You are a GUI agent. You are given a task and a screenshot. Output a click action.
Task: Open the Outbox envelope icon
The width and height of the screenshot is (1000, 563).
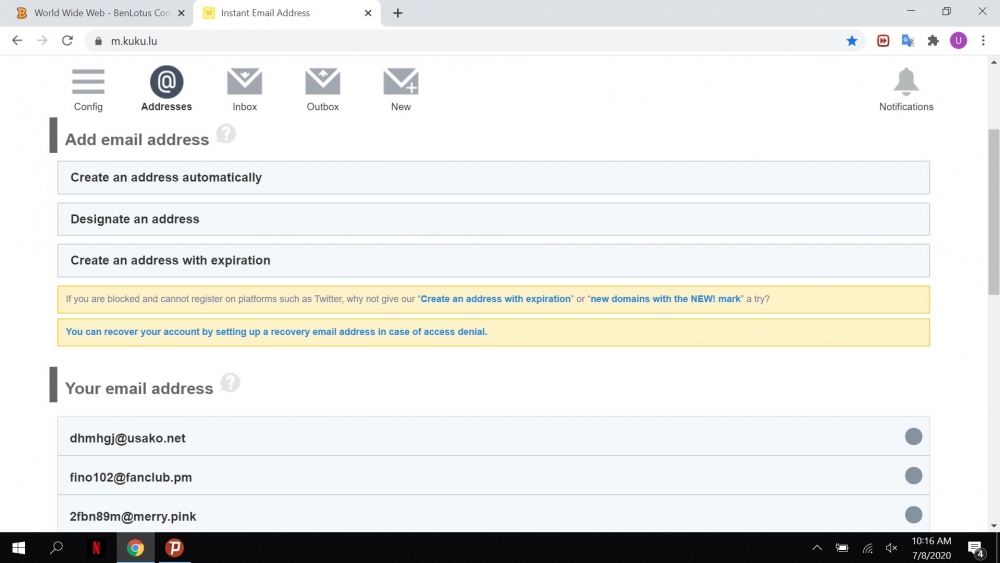coord(322,82)
